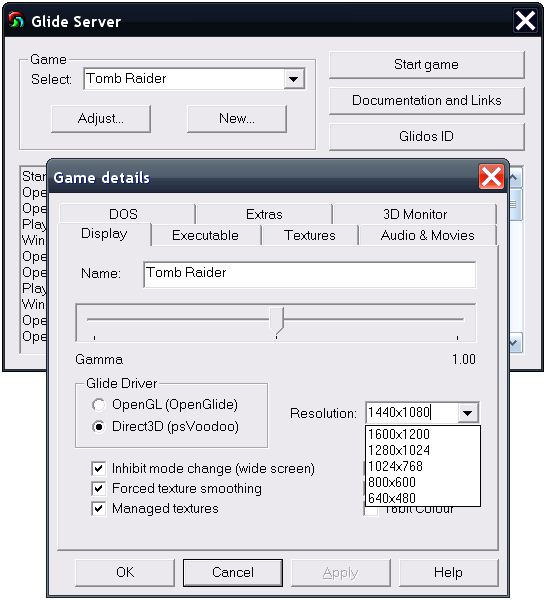Select Direct3D (psVoodoo) driver
This screenshot has width=546, height=600.
99,427
